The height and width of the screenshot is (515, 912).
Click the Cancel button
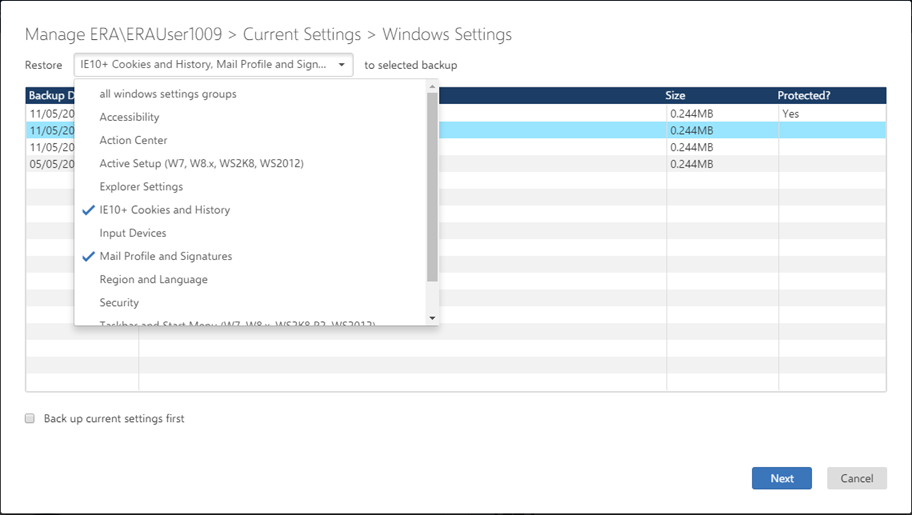click(856, 478)
